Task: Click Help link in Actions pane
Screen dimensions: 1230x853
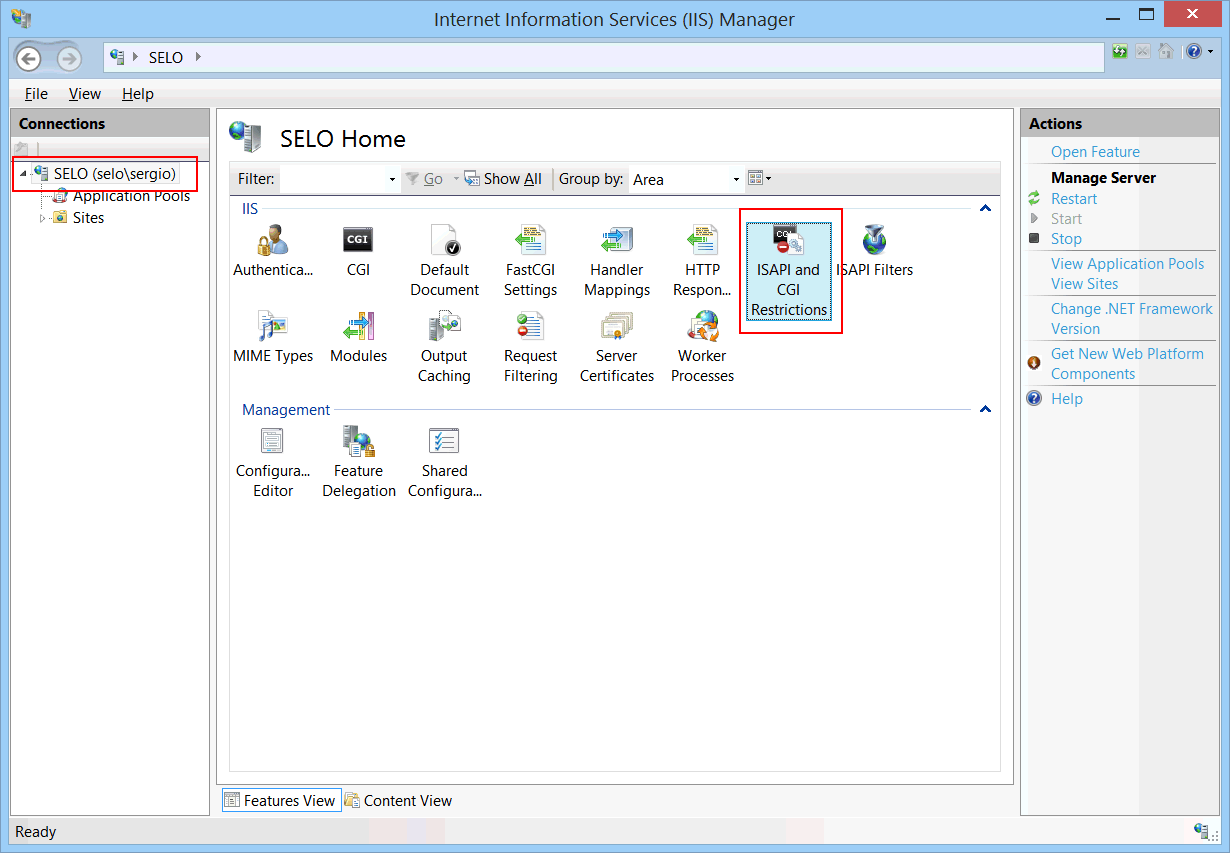Action: pyautogui.click(x=1066, y=399)
